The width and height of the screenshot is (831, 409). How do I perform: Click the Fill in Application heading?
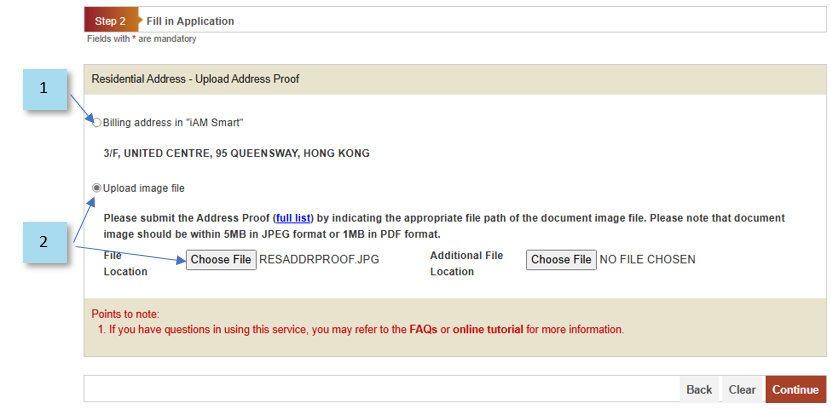point(190,21)
